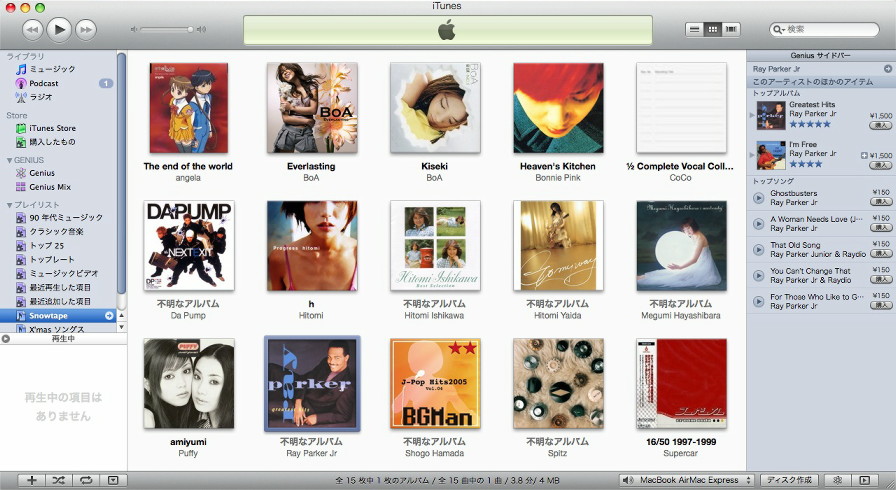
Task: Expand I'm Free album triangle
Action: click(x=752, y=155)
